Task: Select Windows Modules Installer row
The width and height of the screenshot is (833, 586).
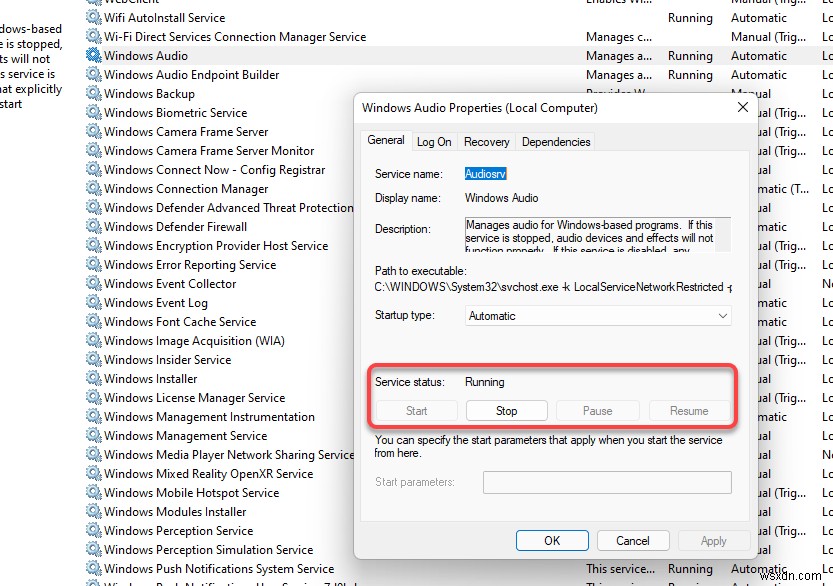Action: point(175,511)
